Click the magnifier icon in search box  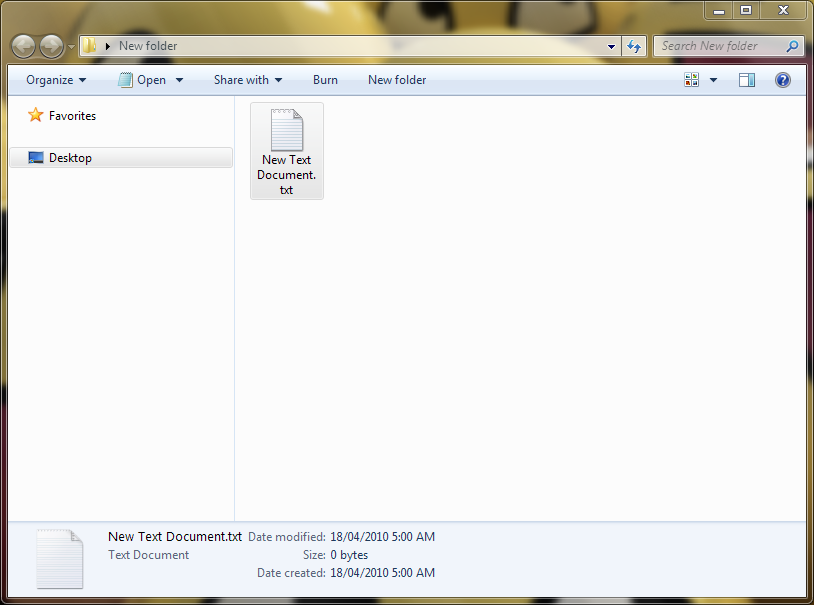pyautogui.click(x=792, y=46)
